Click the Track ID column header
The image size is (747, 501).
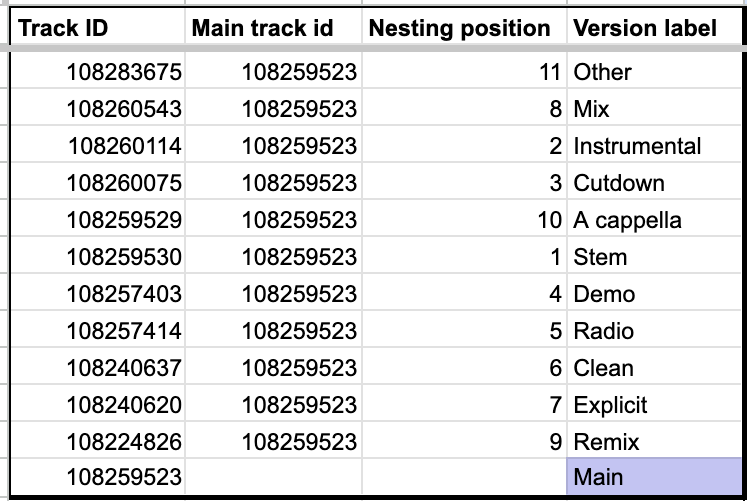[x=97, y=28]
